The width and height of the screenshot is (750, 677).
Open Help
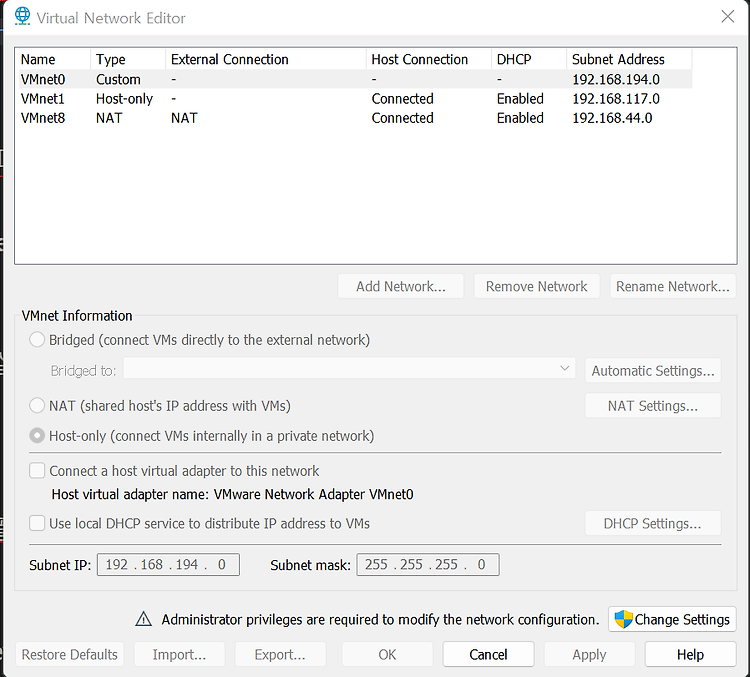click(690, 654)
